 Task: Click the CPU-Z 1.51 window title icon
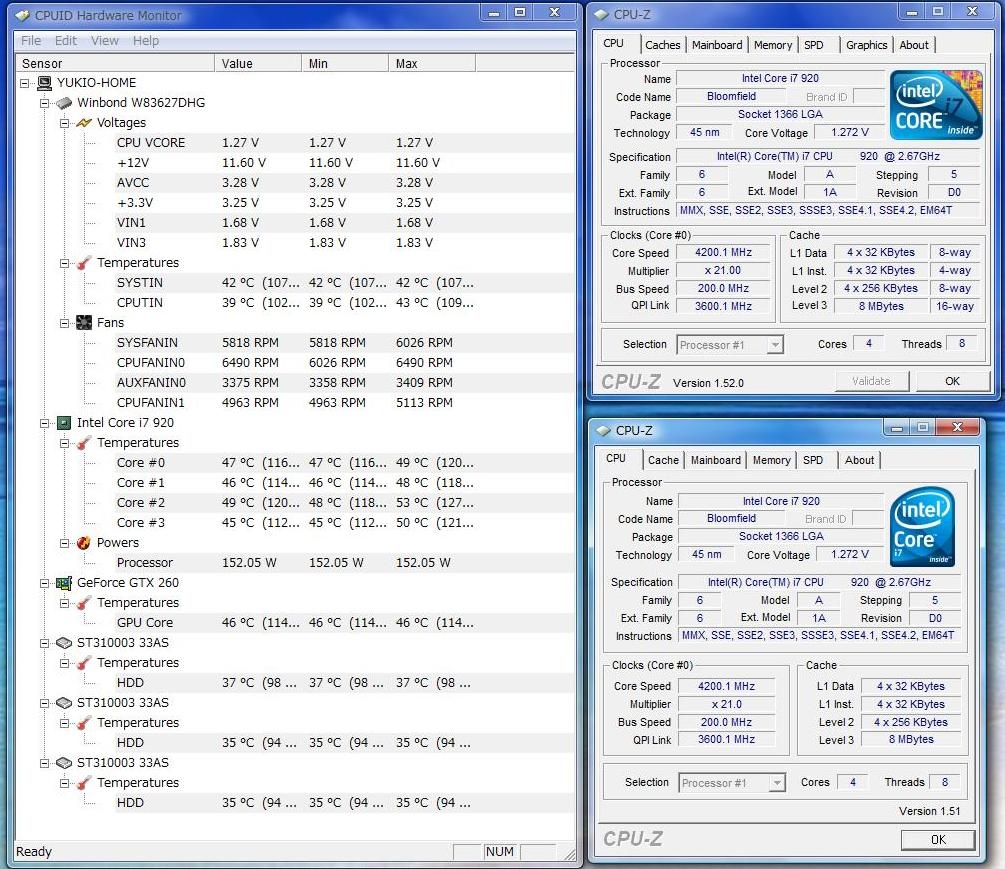[x=604, y=430]
